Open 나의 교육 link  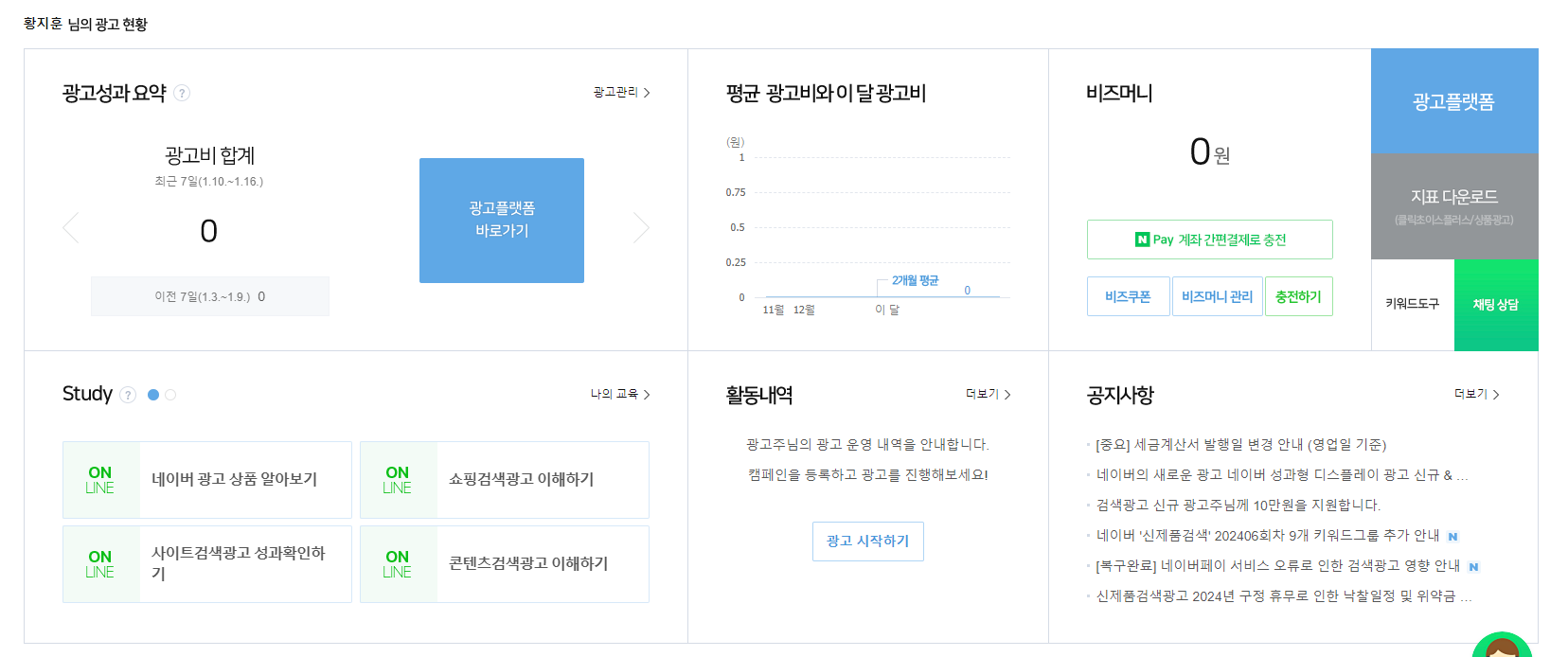point(620,394)
